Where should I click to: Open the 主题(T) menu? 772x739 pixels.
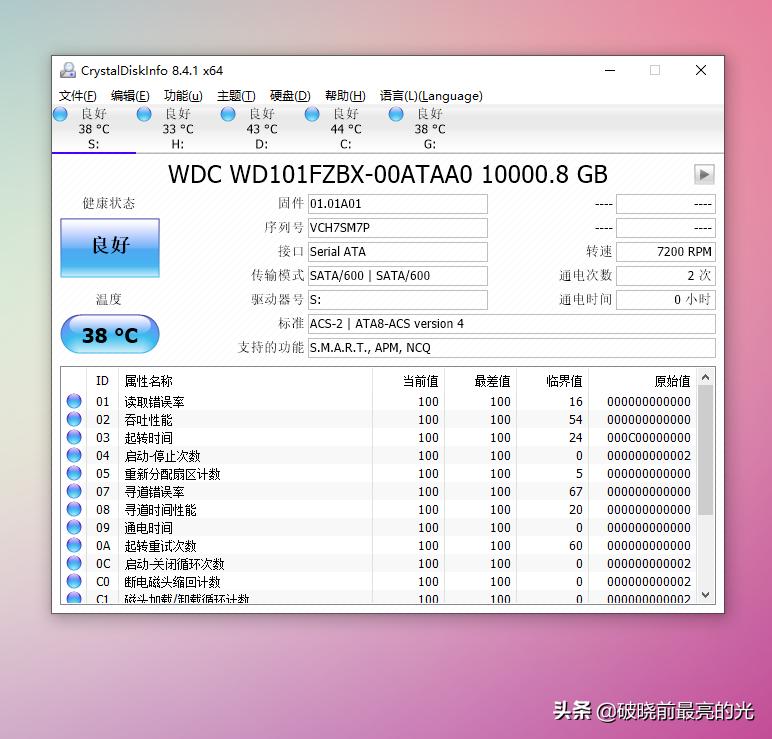236,96
